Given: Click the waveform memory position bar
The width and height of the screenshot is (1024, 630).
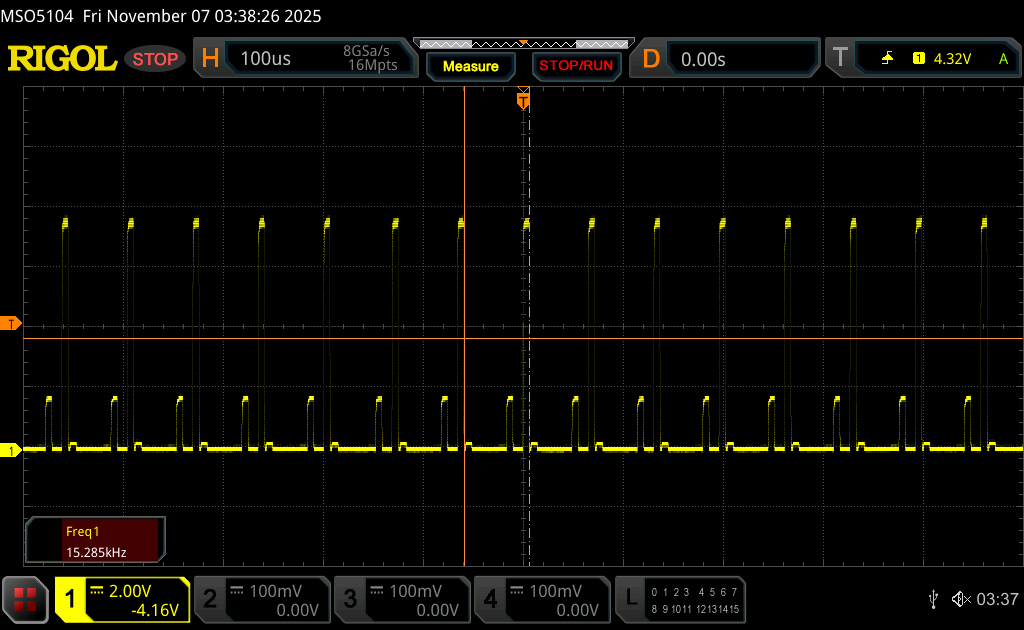Looking at the screenshot, I should click(520, 43).
